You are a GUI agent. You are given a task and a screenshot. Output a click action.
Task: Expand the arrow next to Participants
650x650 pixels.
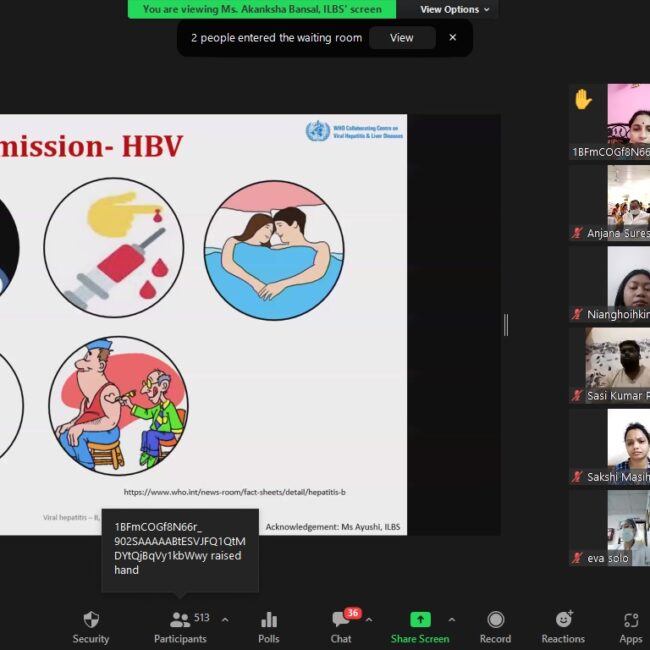[225, 620]
